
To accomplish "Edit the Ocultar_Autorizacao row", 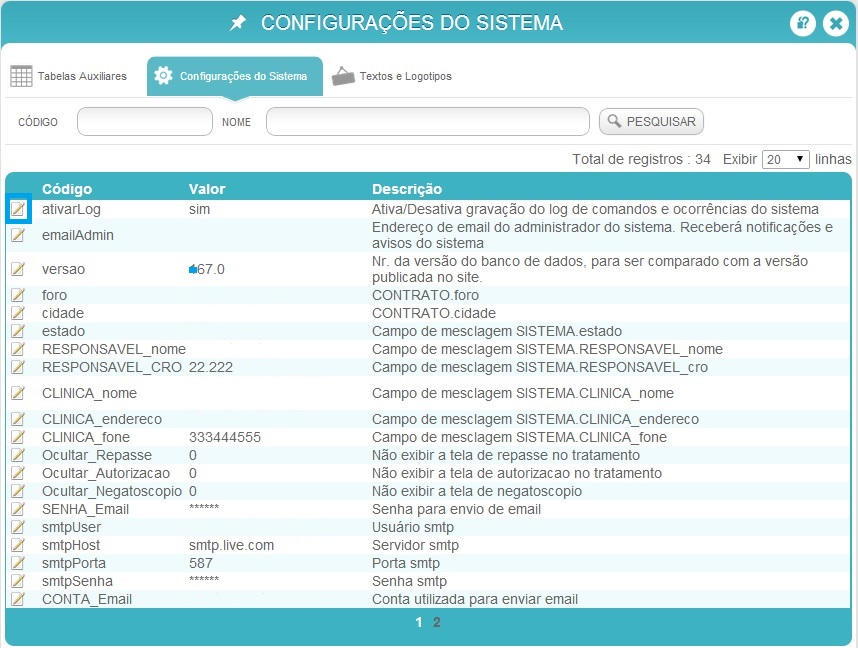I will pos(18,473).
